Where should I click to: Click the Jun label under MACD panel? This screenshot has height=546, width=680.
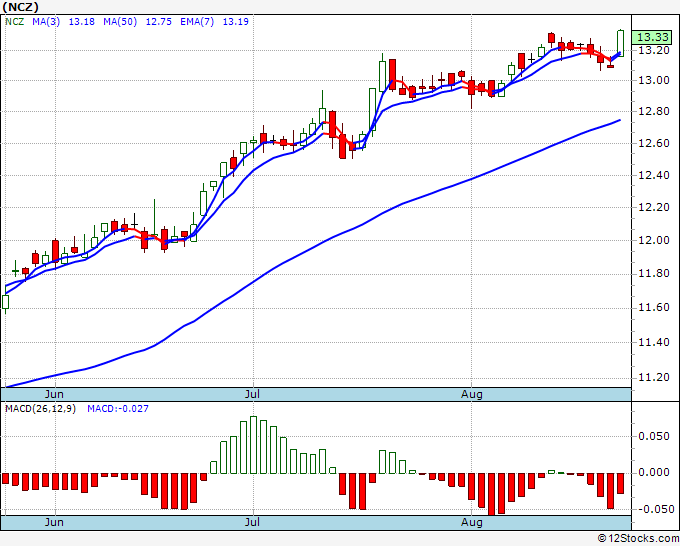(x=54, y=522)
